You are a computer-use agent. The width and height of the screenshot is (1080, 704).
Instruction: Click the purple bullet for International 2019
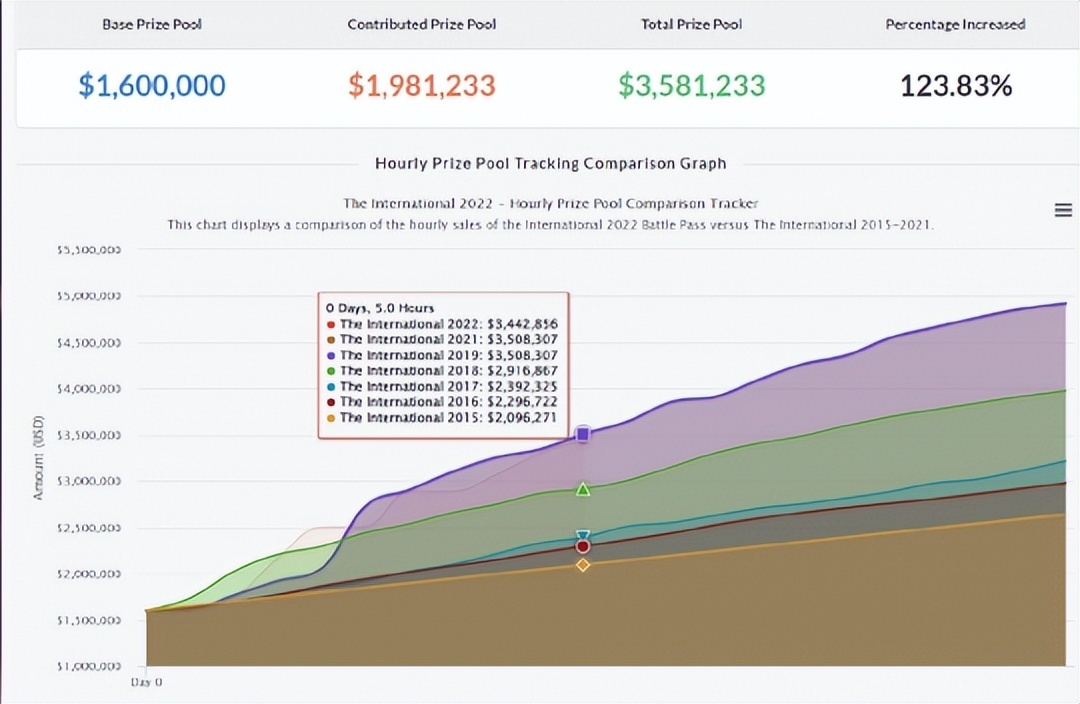tap(331, 355)
